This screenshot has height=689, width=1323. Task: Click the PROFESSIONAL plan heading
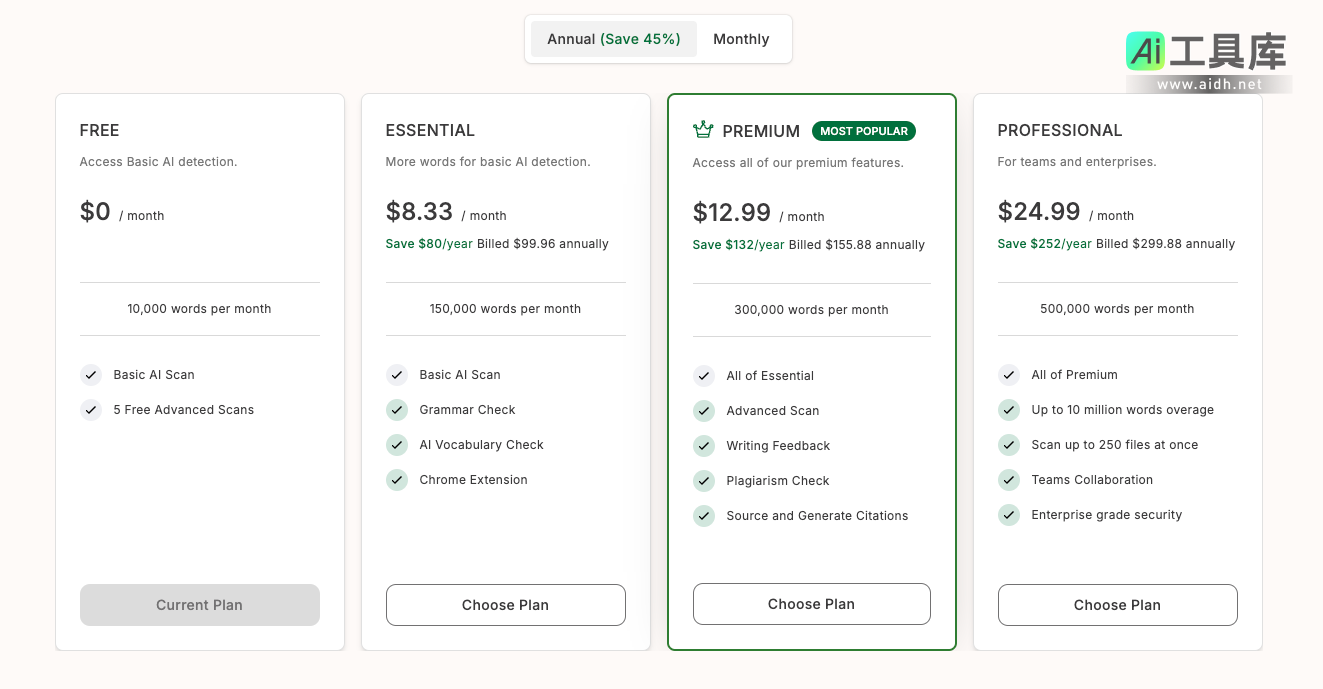click(1059, 130)
